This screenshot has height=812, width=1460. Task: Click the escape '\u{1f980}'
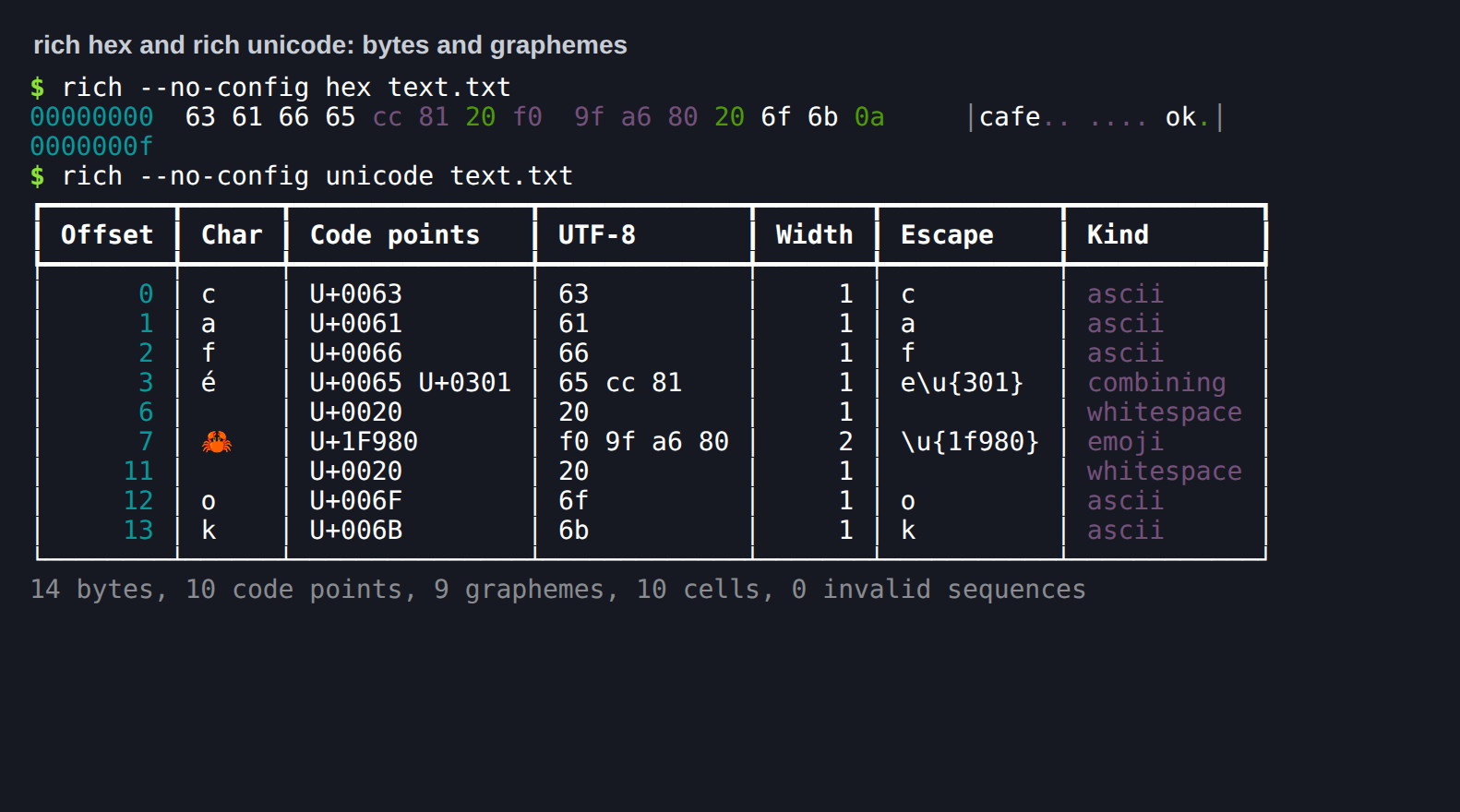point(970,442)
